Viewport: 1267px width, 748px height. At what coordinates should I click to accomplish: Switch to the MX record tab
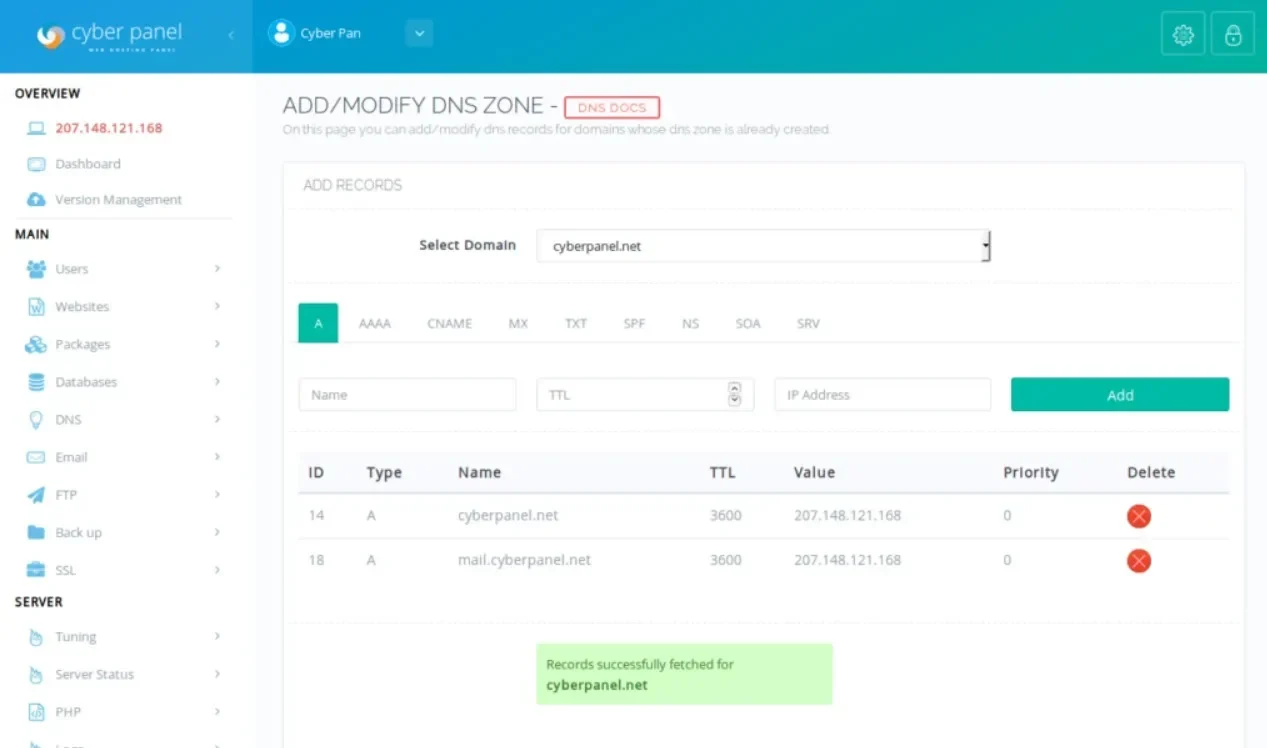[x=518, y=324]
